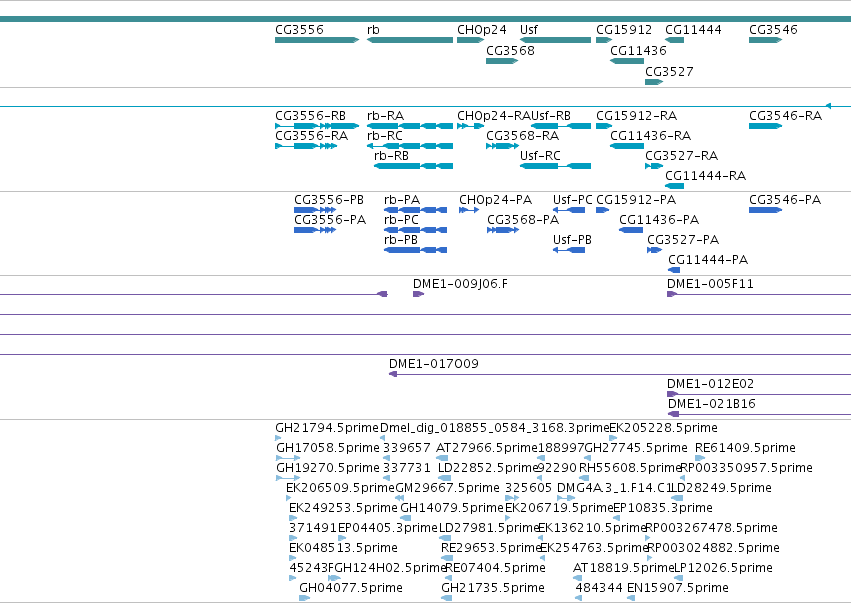Click the rb gene feature bar
Screen dimensions: 851x603
tap(410, 40)
